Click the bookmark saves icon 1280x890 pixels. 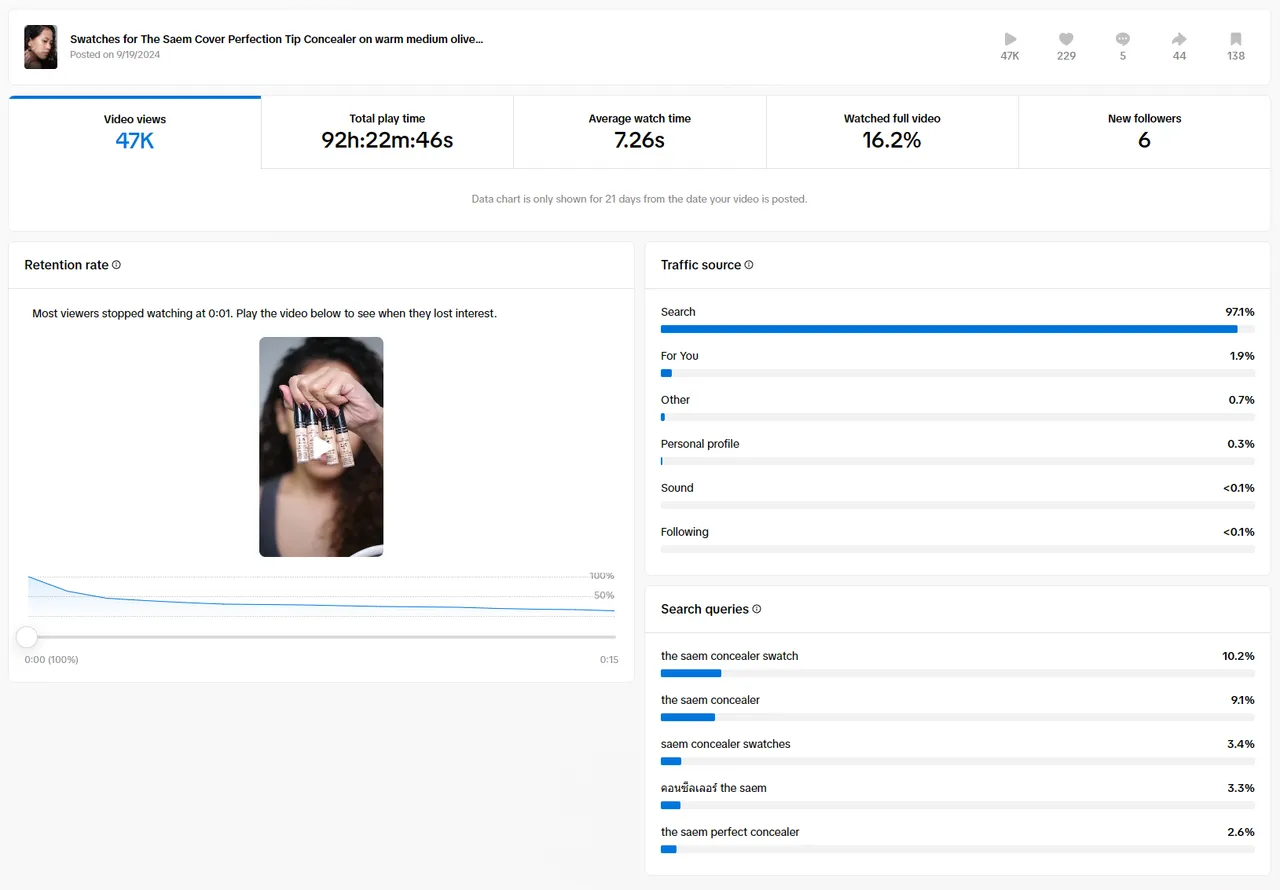(x=1236, y=39)
